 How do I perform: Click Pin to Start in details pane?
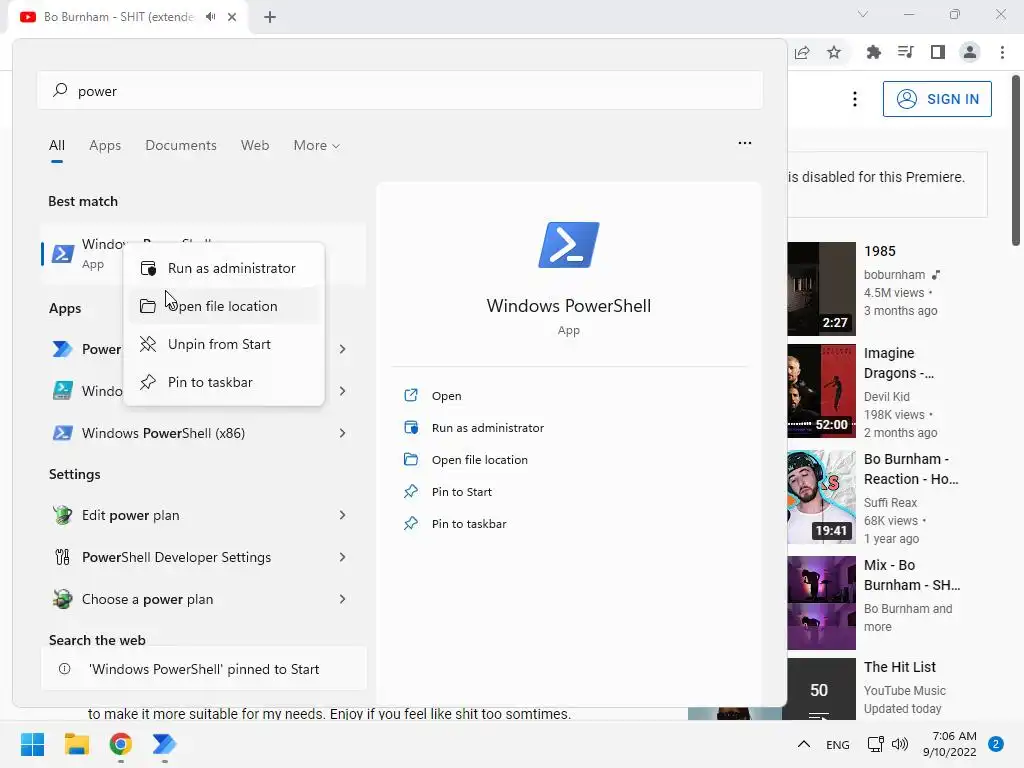[x=461, y=492]
